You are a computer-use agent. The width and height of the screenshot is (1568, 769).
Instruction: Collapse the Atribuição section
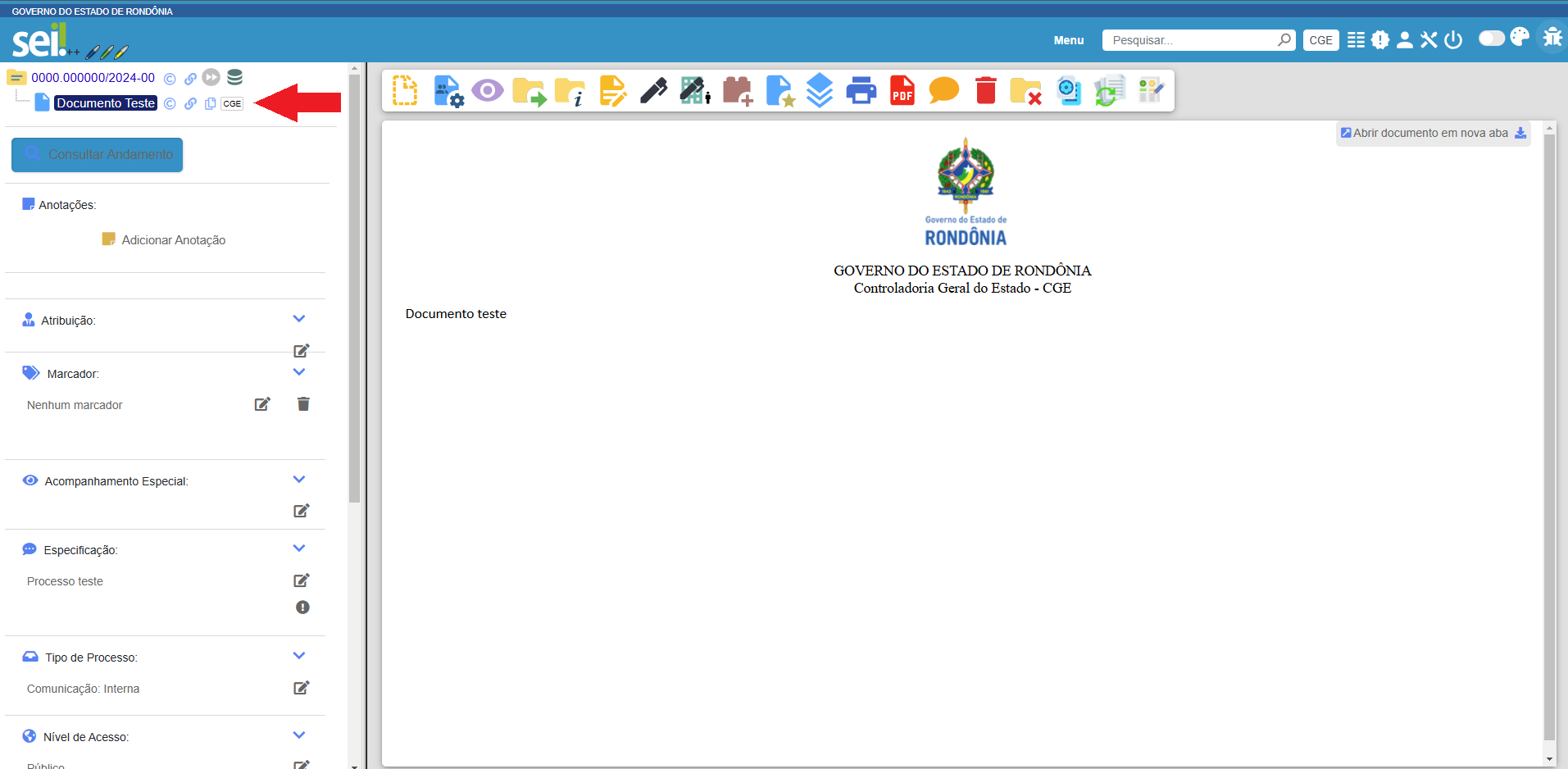point(299,319)
